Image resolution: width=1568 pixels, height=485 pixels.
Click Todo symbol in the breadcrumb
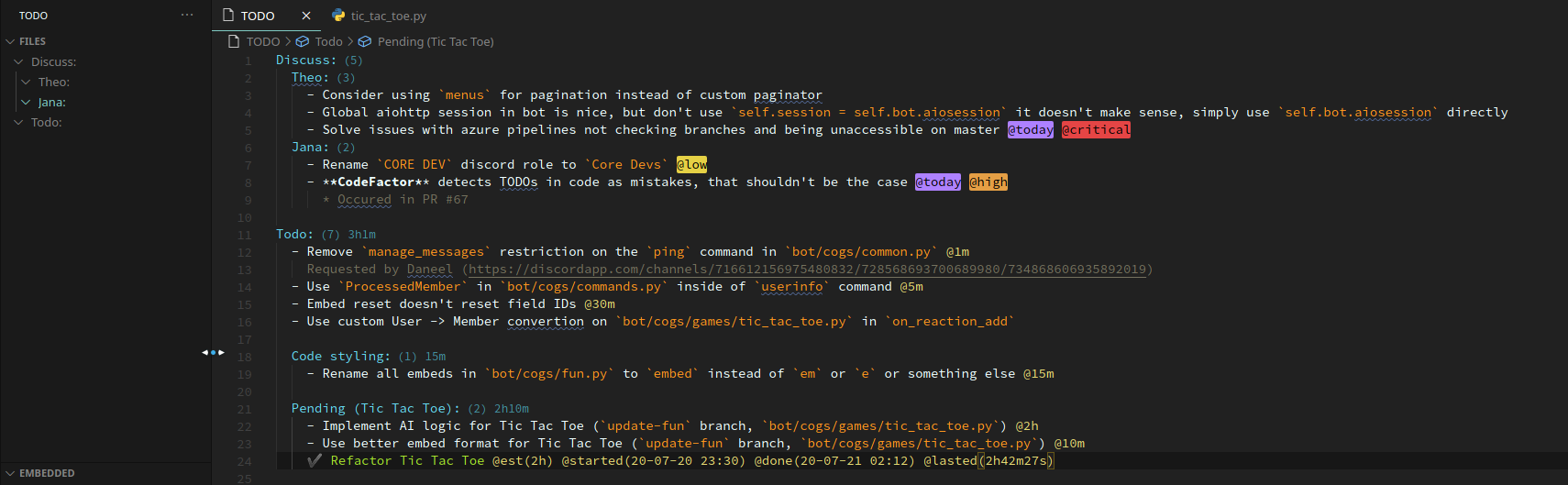(328, 41)
